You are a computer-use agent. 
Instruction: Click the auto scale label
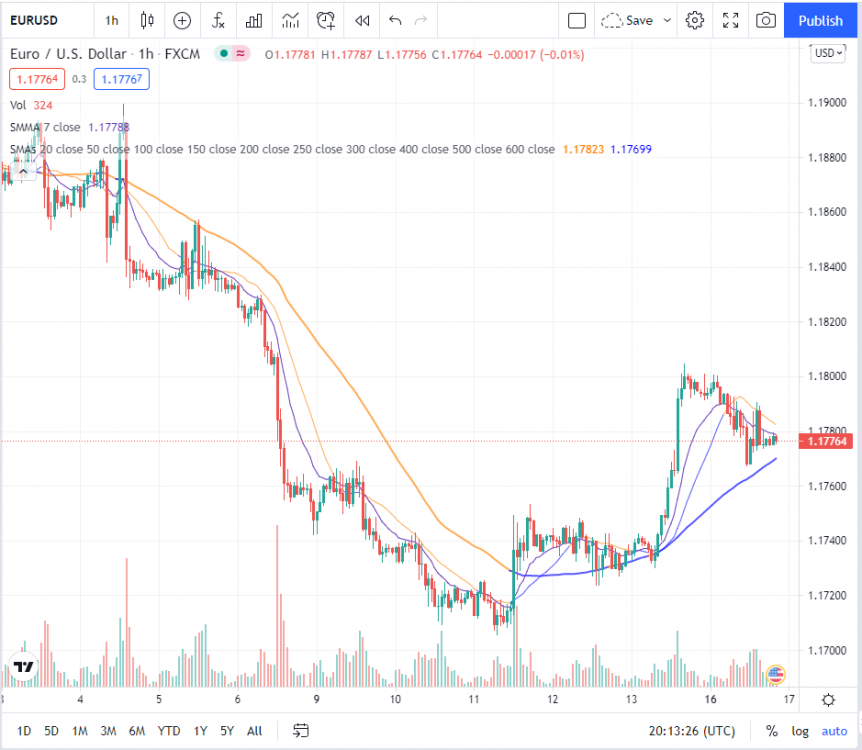(x=833, y=731)
